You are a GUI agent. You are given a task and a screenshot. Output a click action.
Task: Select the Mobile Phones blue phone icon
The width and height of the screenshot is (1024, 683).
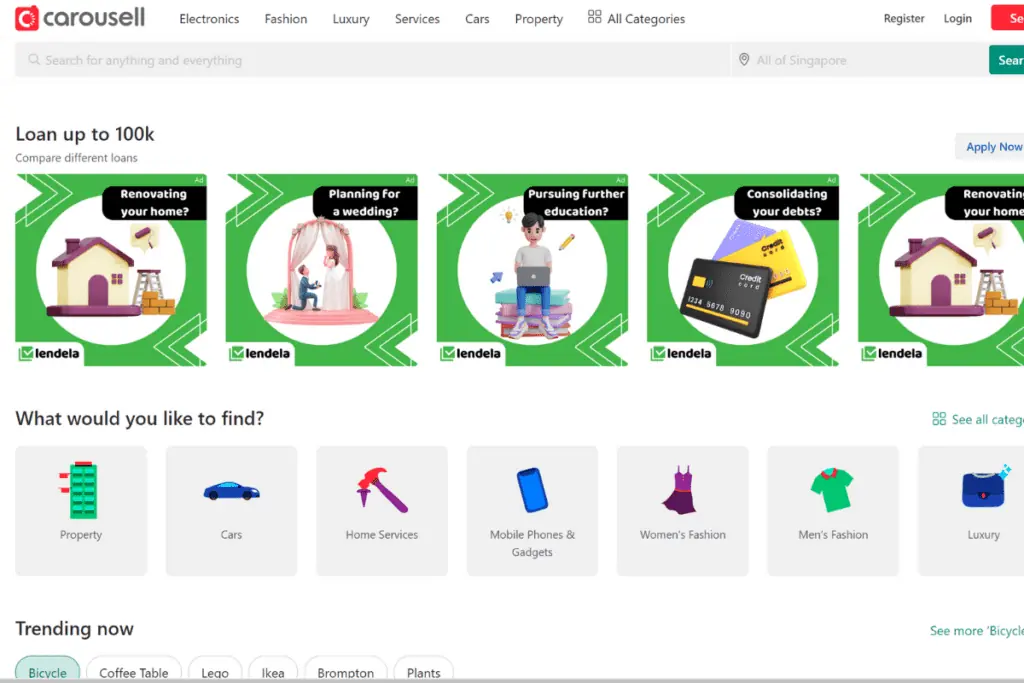click(532, 490)
